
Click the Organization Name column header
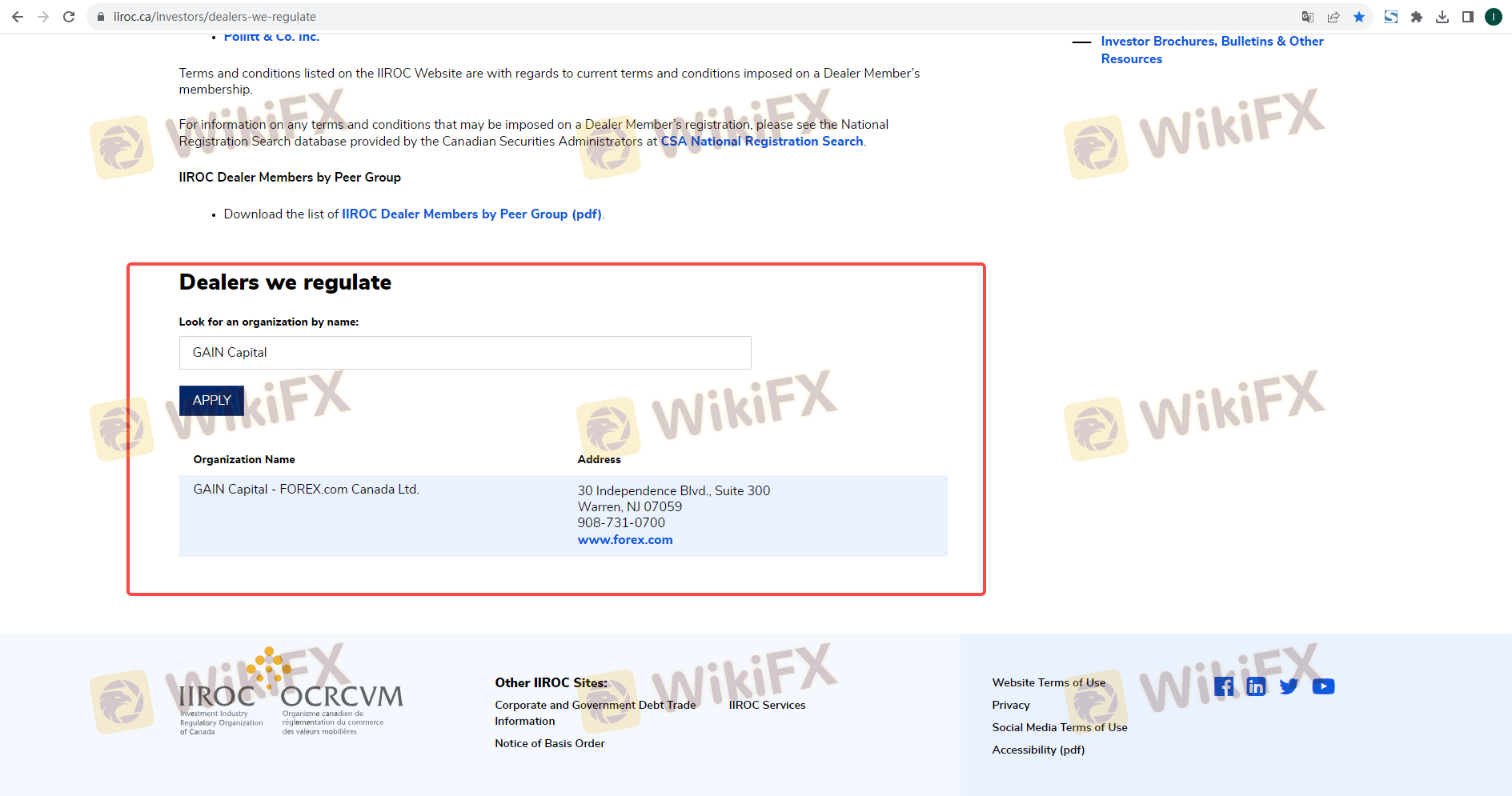(x=244, y=459)
